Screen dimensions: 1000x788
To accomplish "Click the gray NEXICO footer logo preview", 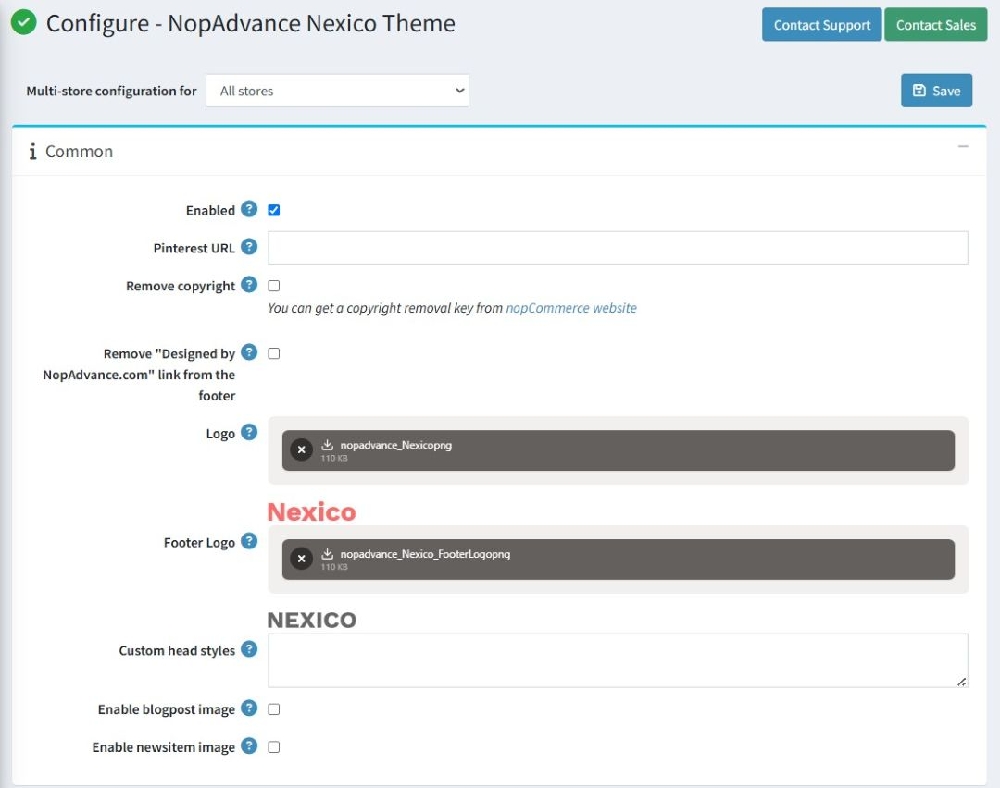I will [x=312, y=620].
